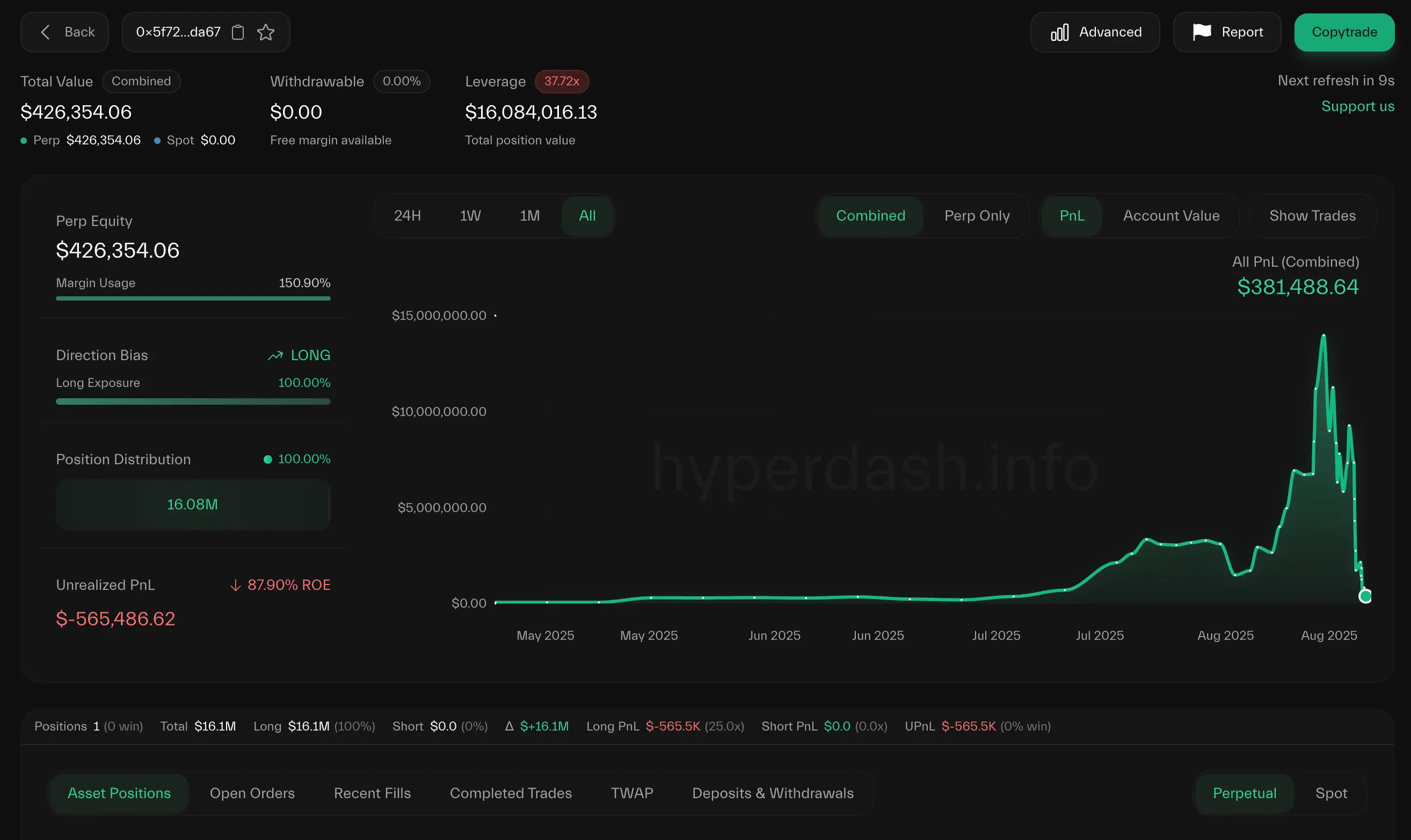Click the $381,488.64 All PnL value
The width and height of the screenshot is (1411, 840).
click(x=1298, y=287)
